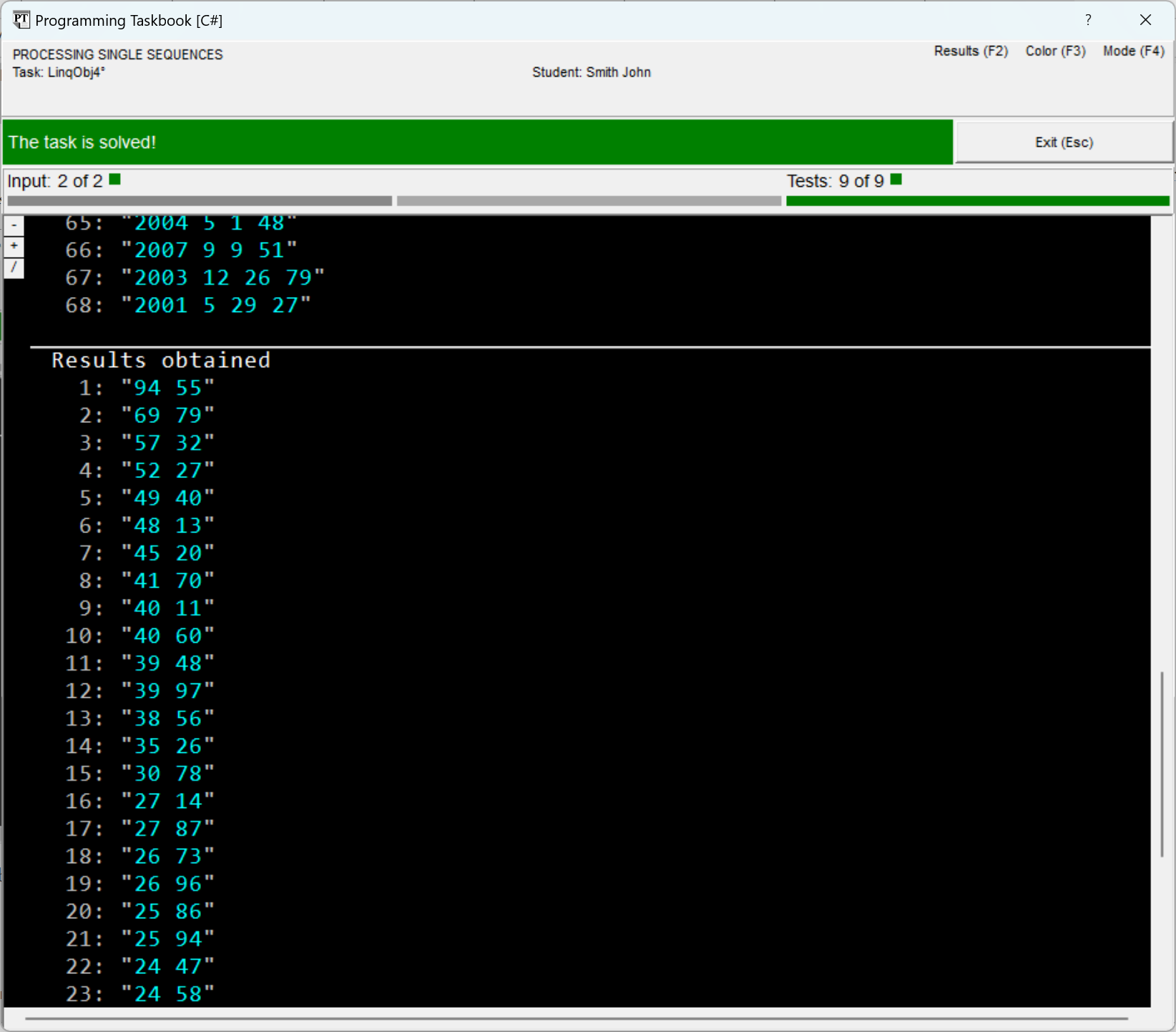Click the dark gray Input progress bar segment
Viewport: 1176px width, 1032px height.
tap(200, 201)
